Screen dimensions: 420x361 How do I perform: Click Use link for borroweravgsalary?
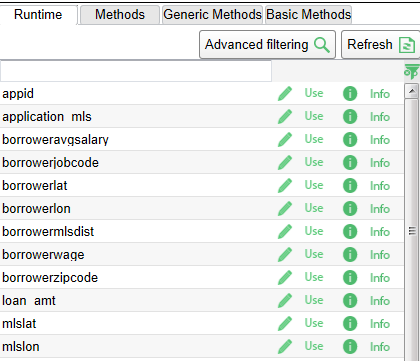(314, 139)
